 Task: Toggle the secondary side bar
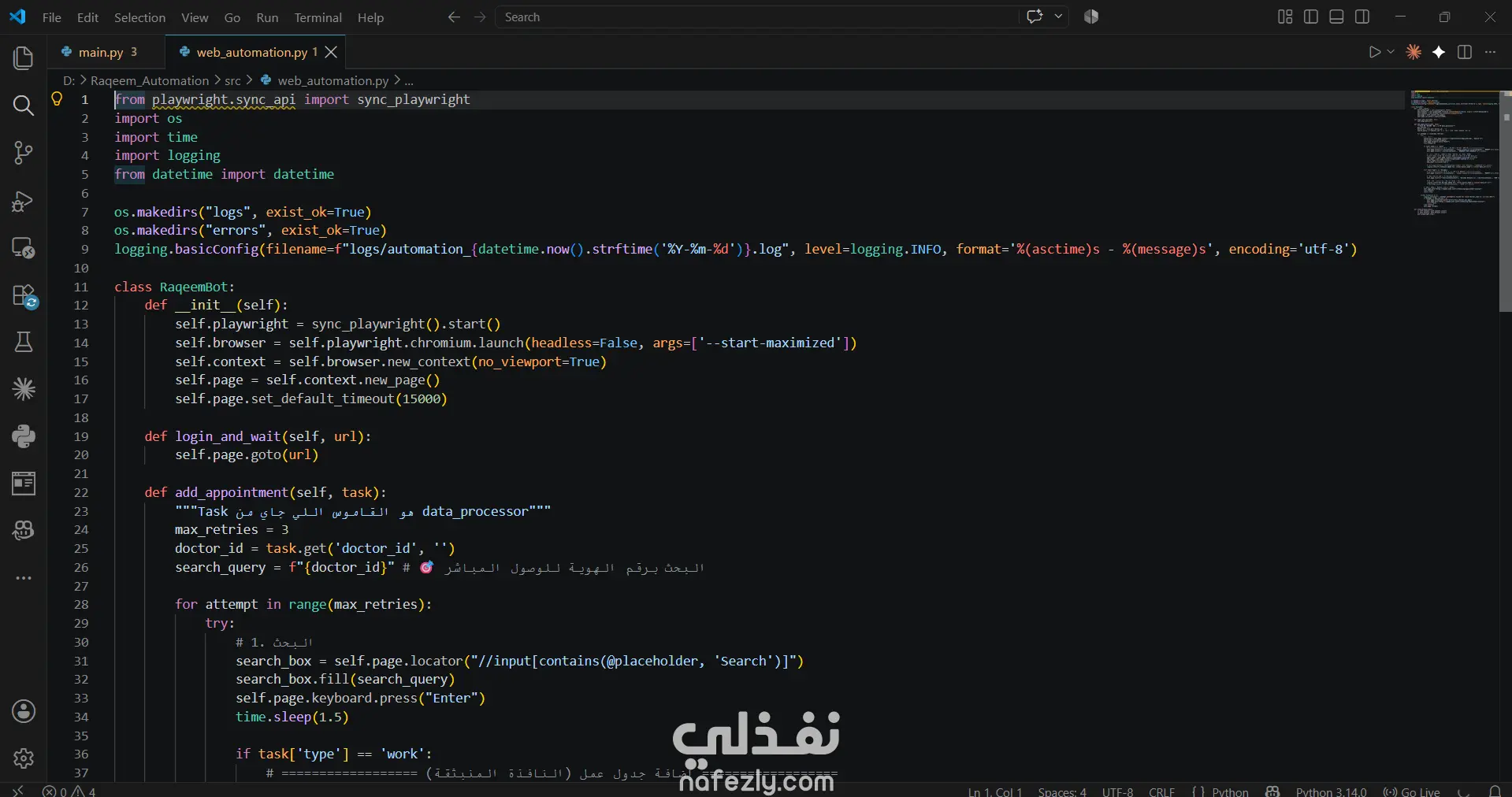(1362, 17)
